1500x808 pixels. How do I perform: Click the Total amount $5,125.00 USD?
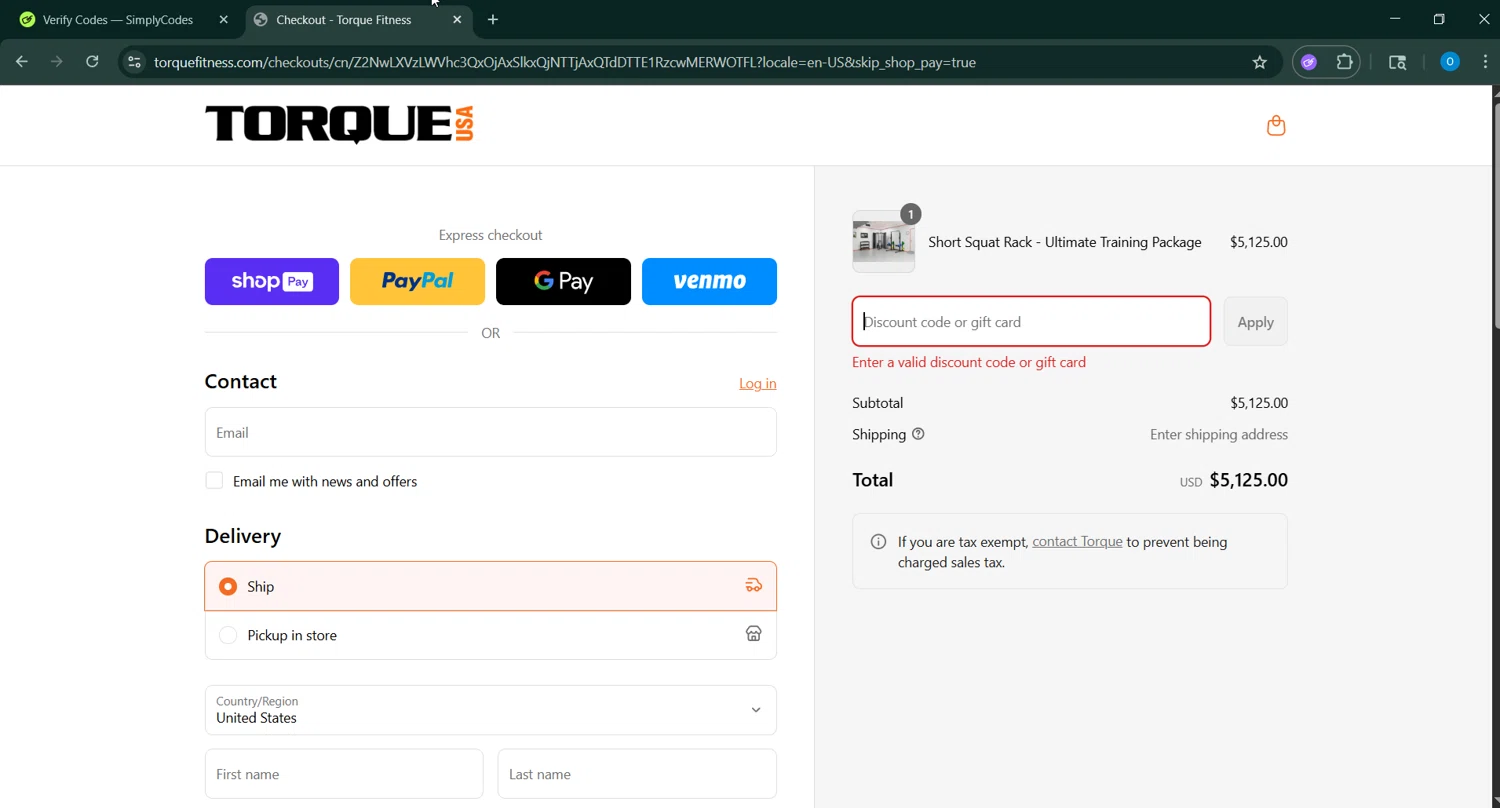(1233, 480)
